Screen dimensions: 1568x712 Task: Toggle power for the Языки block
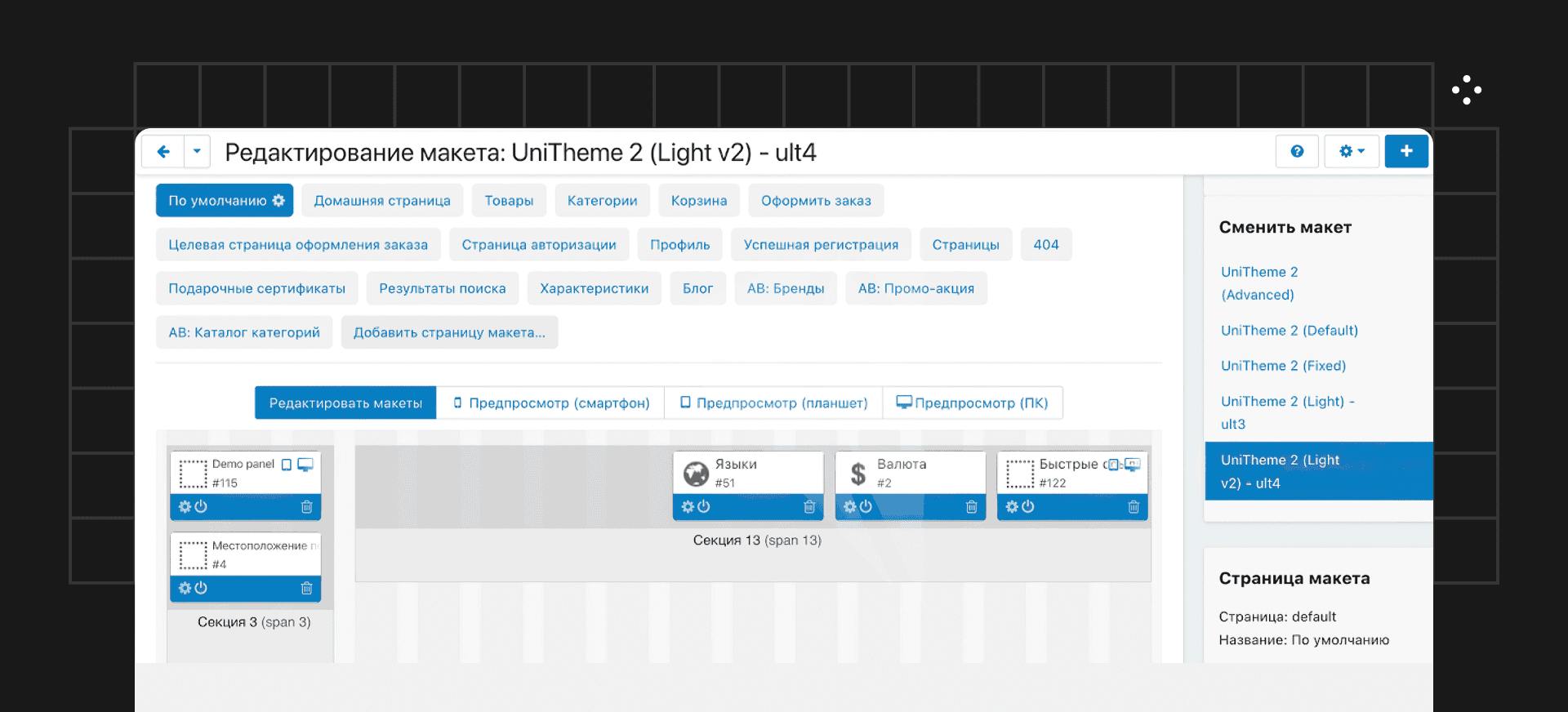tap(704, 507)
